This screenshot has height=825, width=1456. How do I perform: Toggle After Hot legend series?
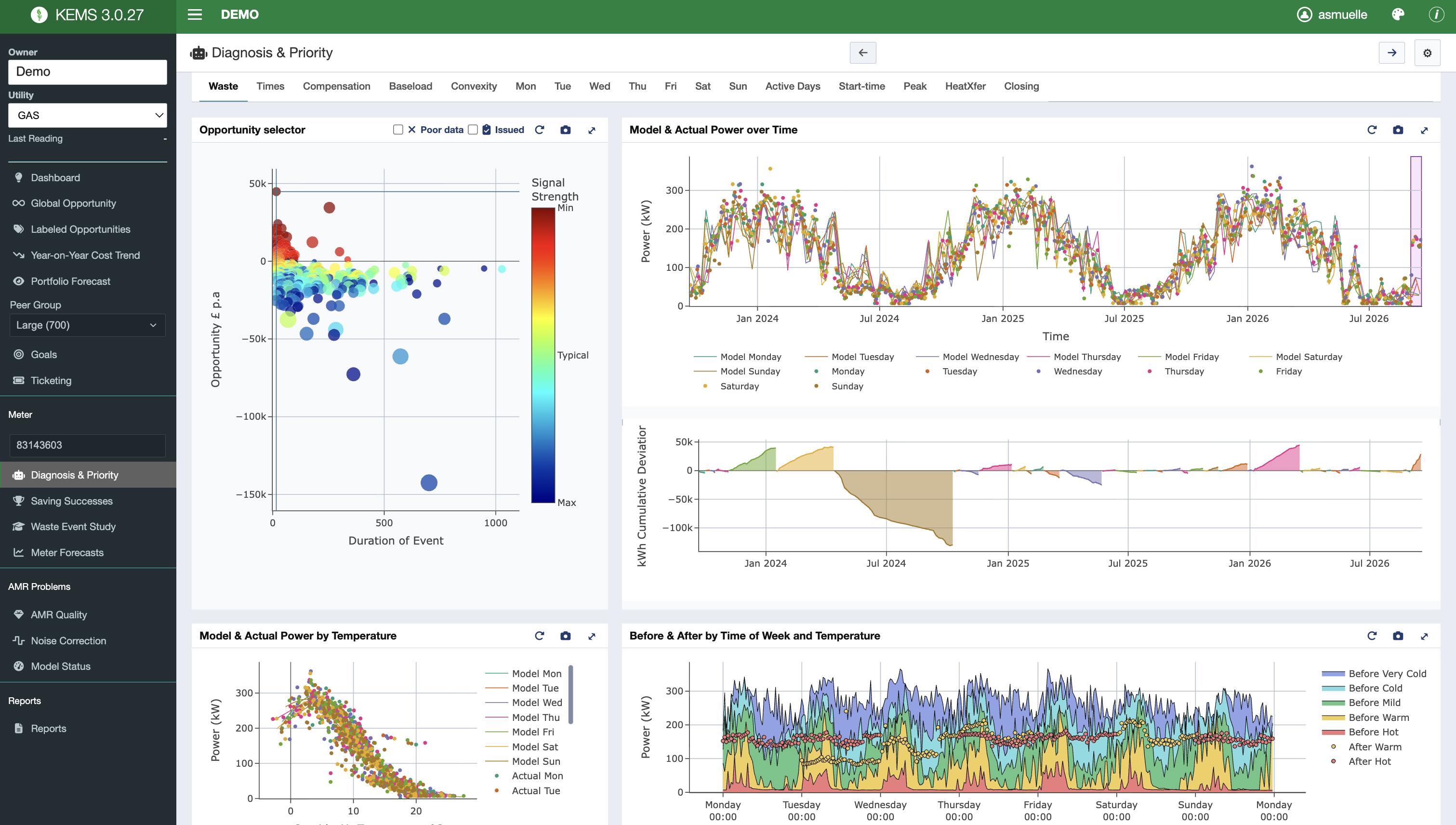coord(1361,761)
